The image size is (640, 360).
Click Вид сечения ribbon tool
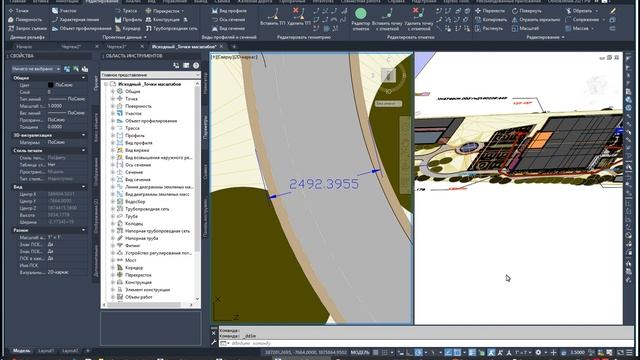point(228,29)
